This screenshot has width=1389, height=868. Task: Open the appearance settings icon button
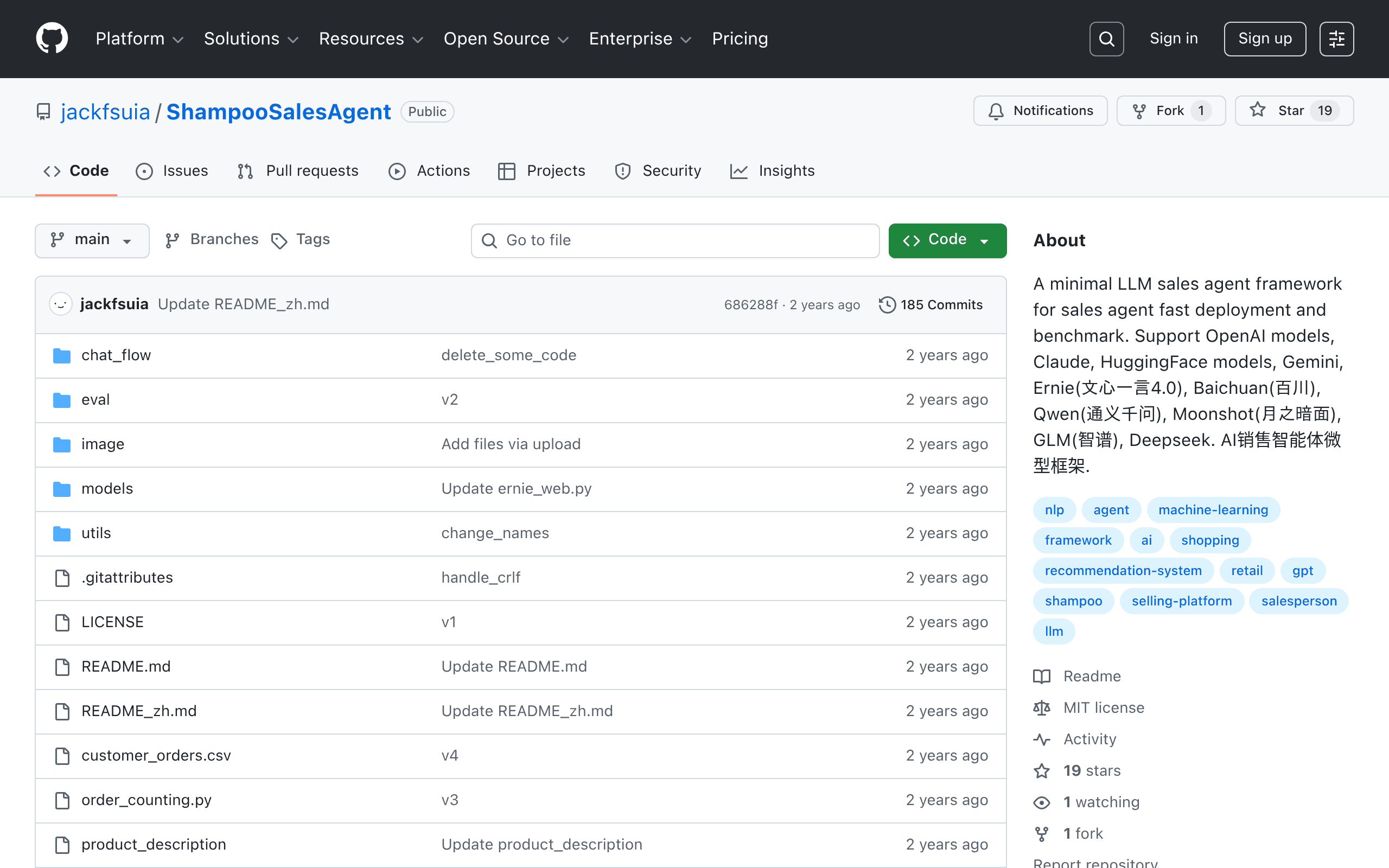1336,39
